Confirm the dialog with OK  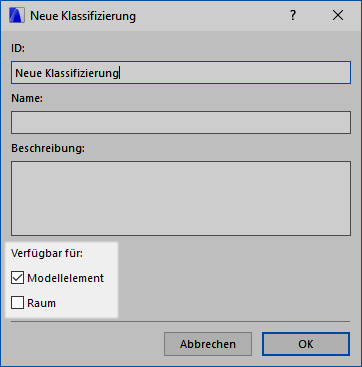(306, 344)
